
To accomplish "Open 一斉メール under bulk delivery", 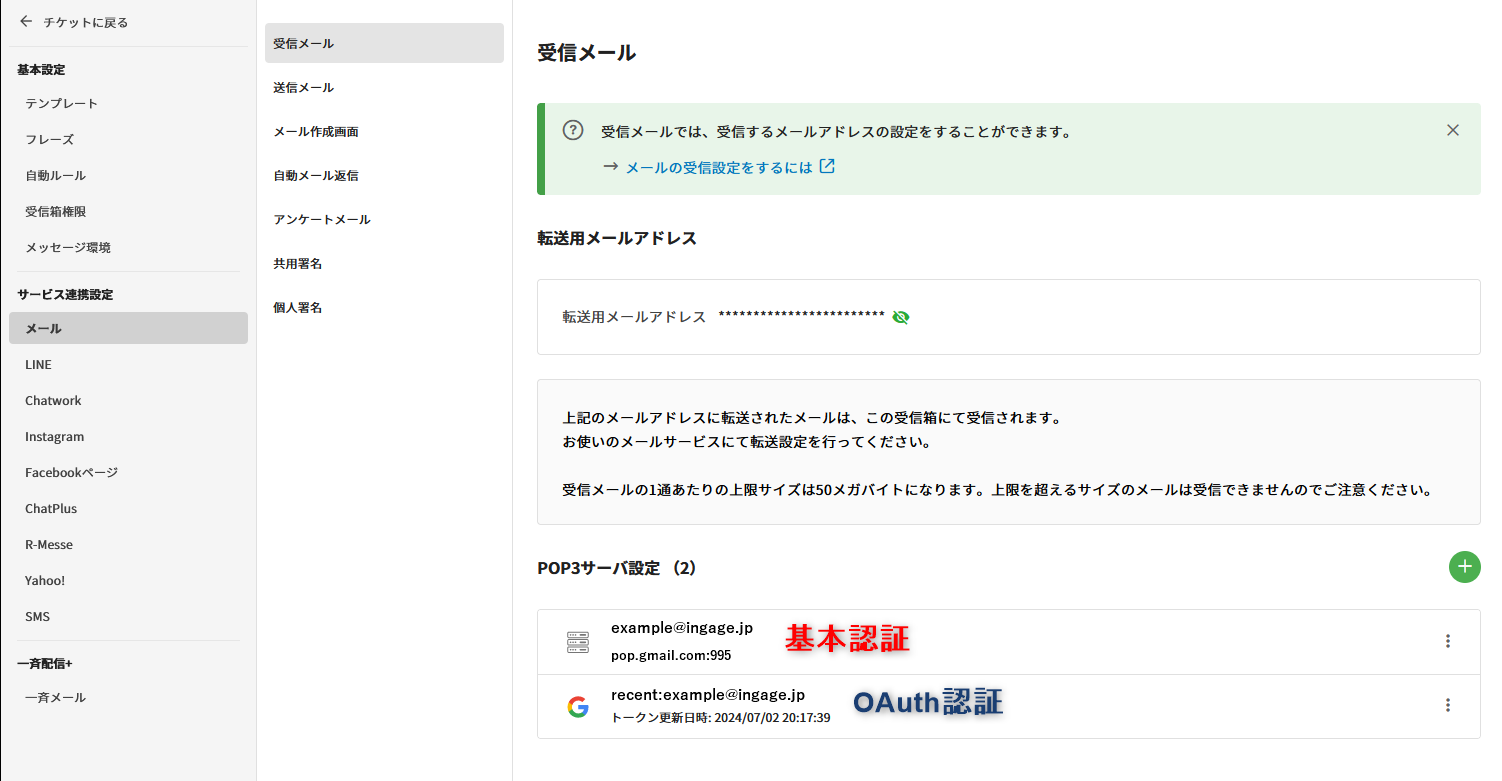I will coord(56,698).
